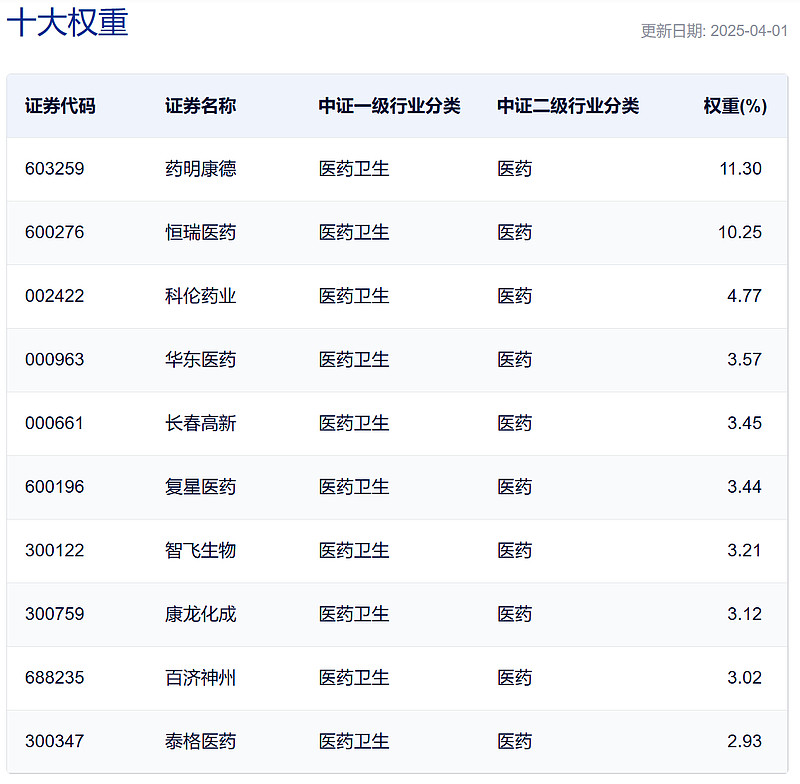Select security name 康龙化成
The width and height of the screenshot is (800, 784).
pyautogui.click(x=201, y=614)
